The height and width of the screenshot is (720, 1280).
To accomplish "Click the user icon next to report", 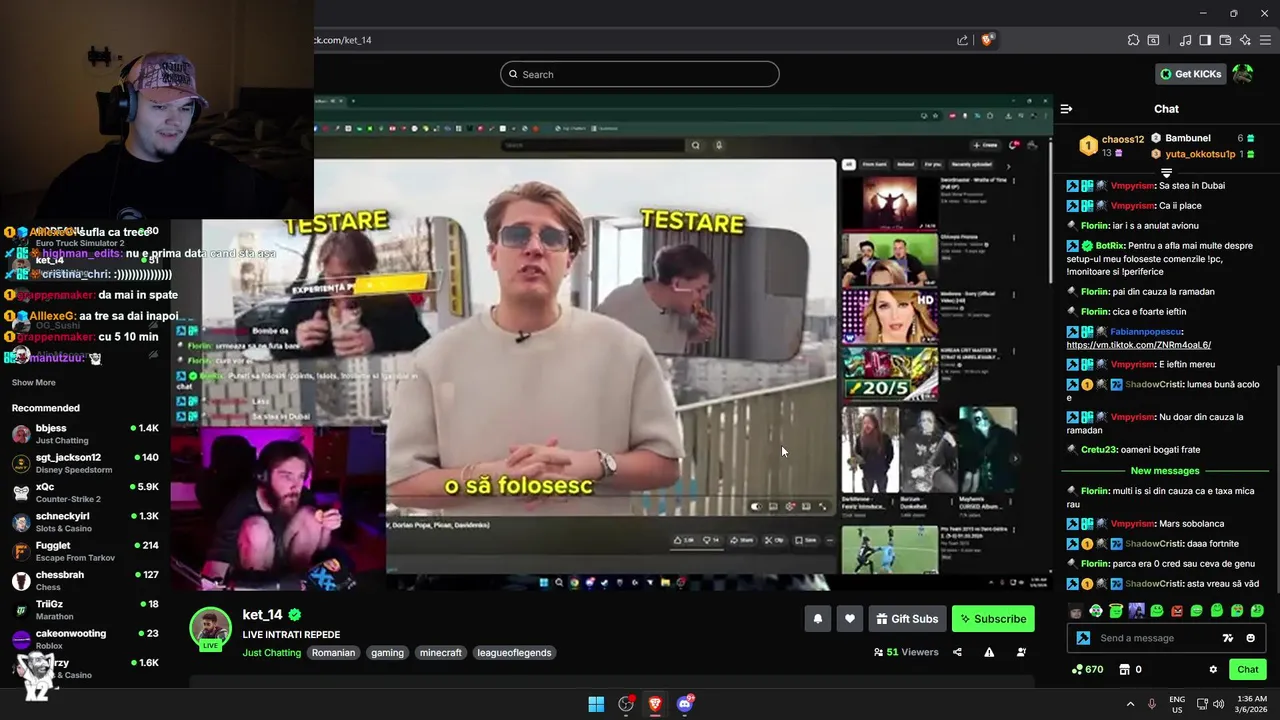I will click(1021, 652).
